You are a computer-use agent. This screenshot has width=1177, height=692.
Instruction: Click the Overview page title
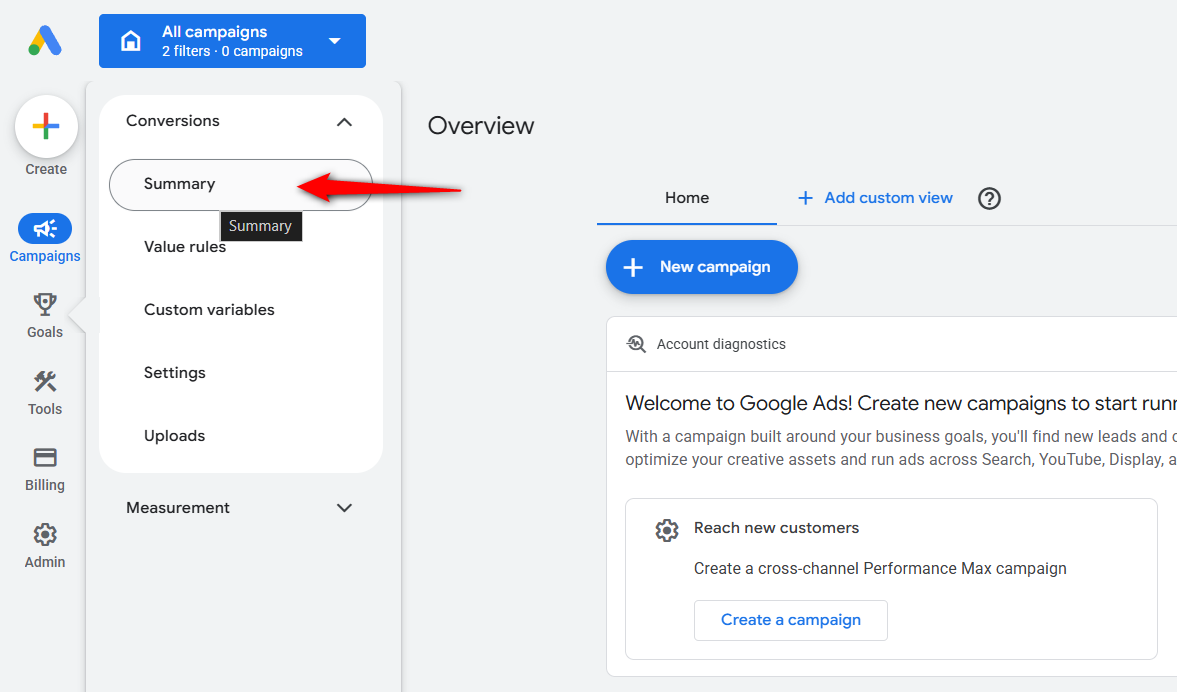pyautogui.click(x=481, y=125)
